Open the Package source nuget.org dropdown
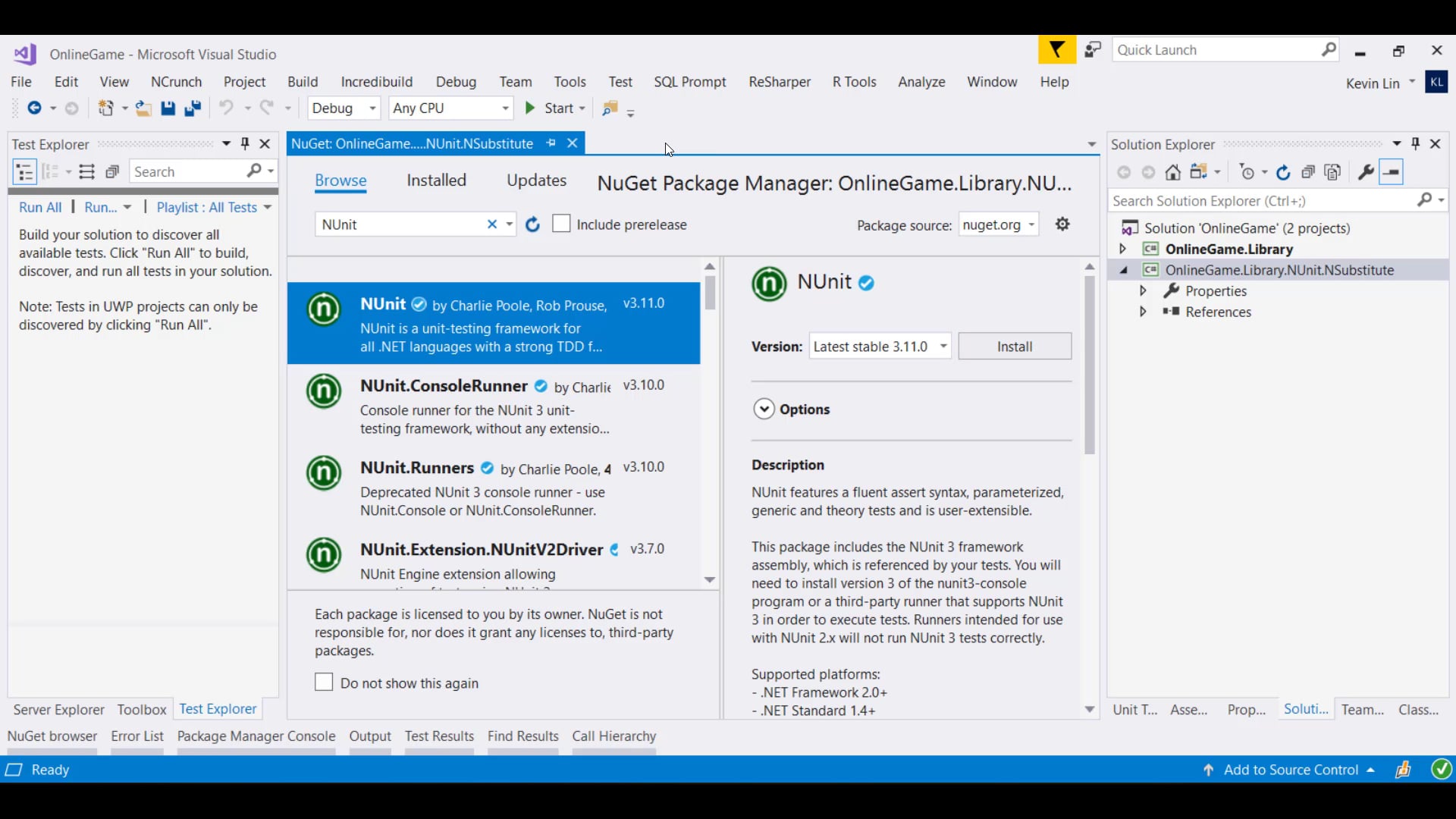 [x=998, y=224]
